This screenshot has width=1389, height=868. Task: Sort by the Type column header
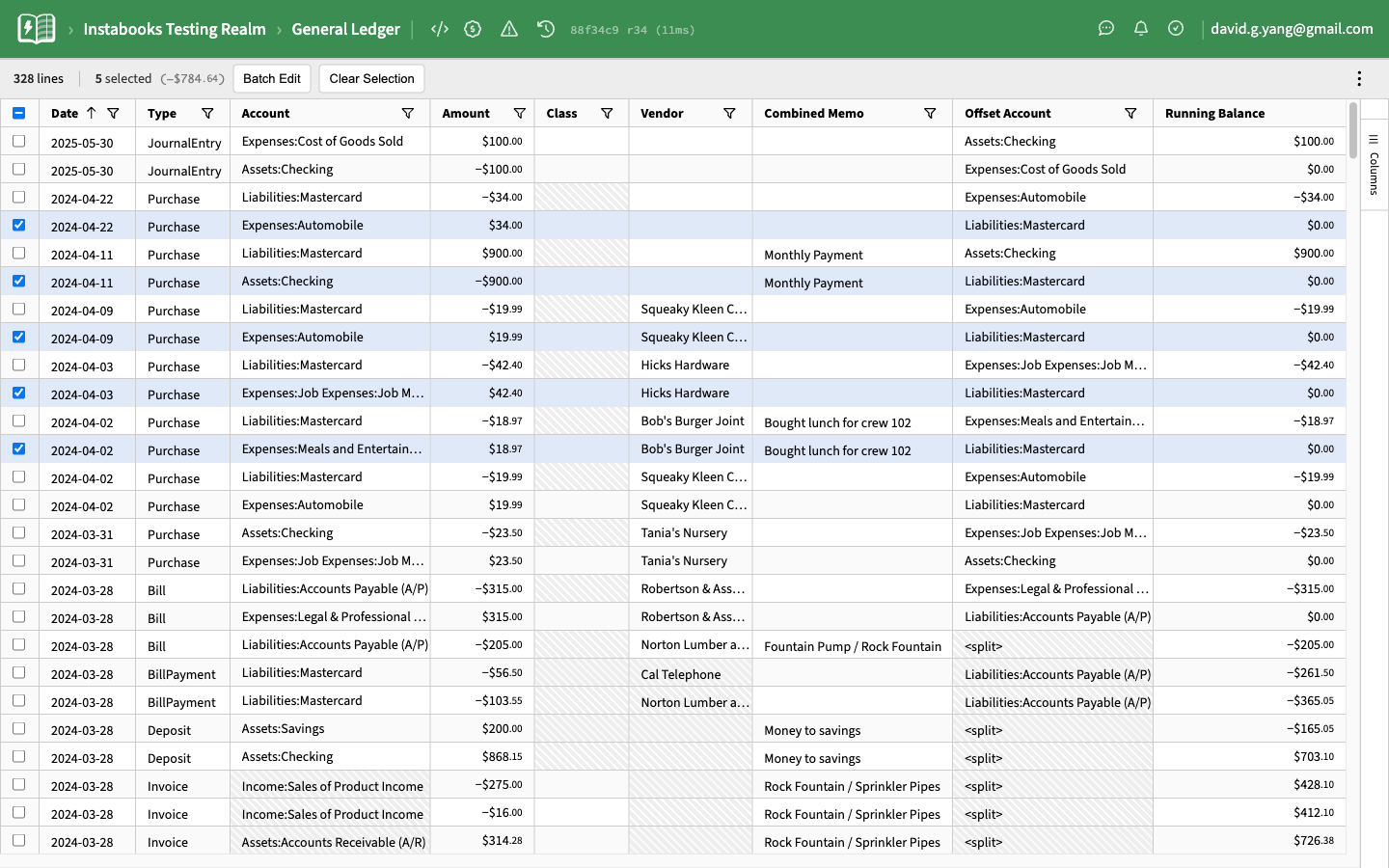[162, 113]
